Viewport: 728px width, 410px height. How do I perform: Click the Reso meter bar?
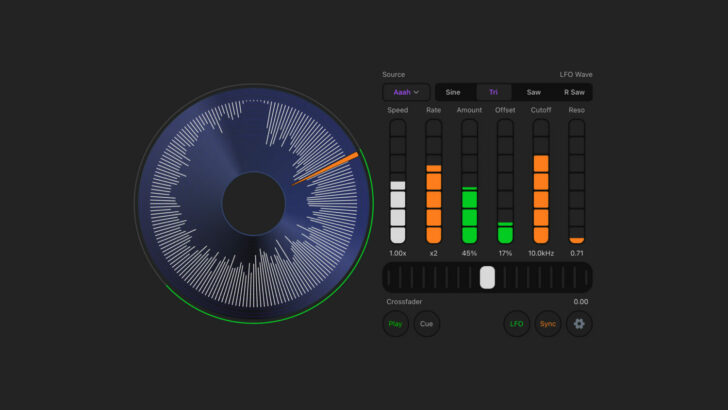click(x=577, y=181)
